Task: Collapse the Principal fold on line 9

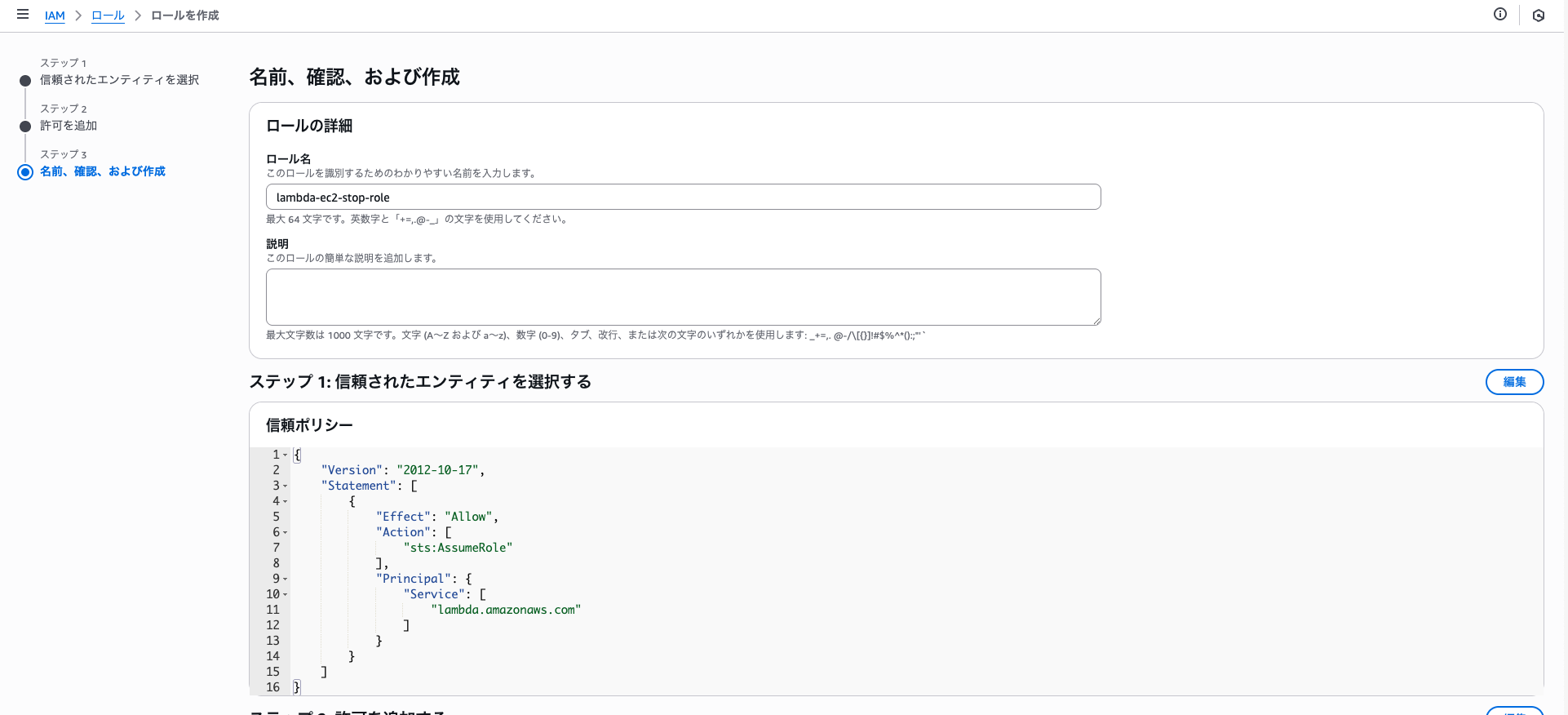Action: pyautogui.click(x=285, y=580)
